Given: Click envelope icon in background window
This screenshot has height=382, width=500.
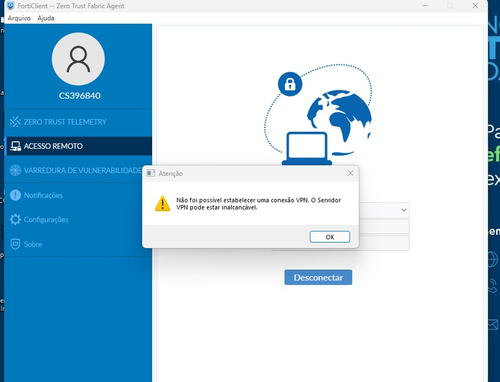Looking at the screenshot, I should [x=494, y=324].
